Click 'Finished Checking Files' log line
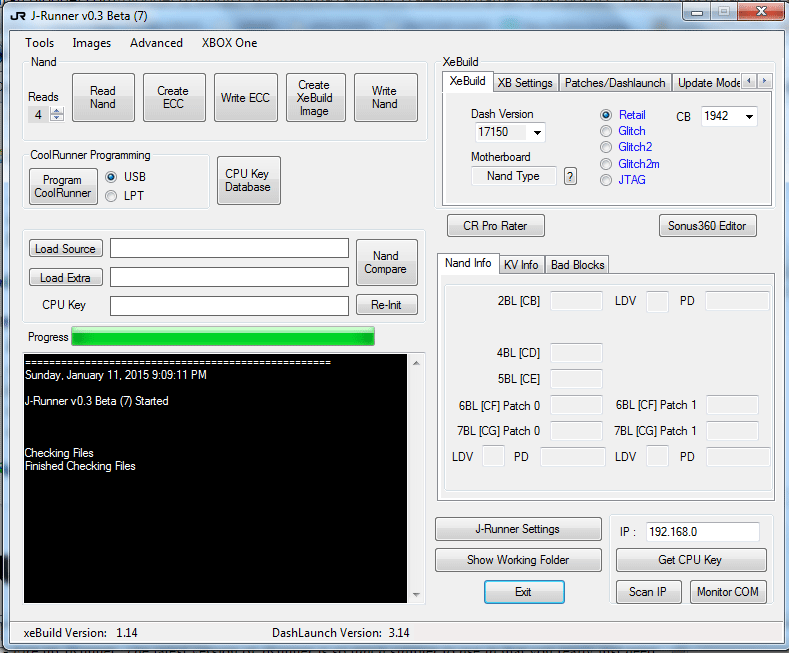Screen dimensions: 789x653 click(81, 466)
